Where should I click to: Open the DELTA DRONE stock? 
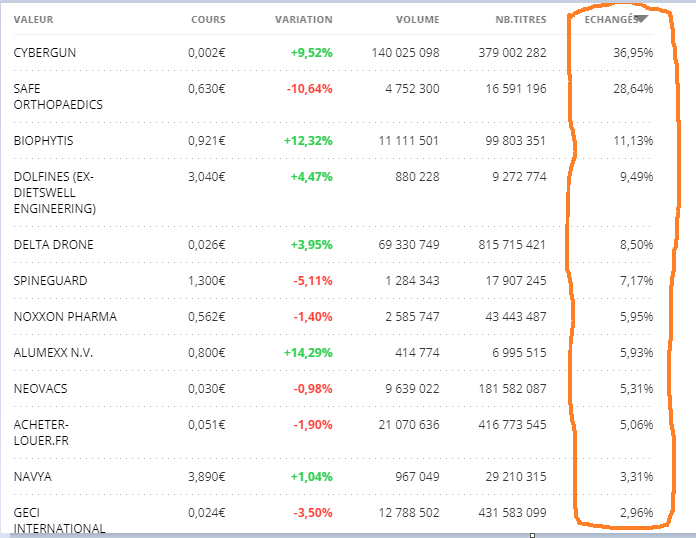point(54,245)
